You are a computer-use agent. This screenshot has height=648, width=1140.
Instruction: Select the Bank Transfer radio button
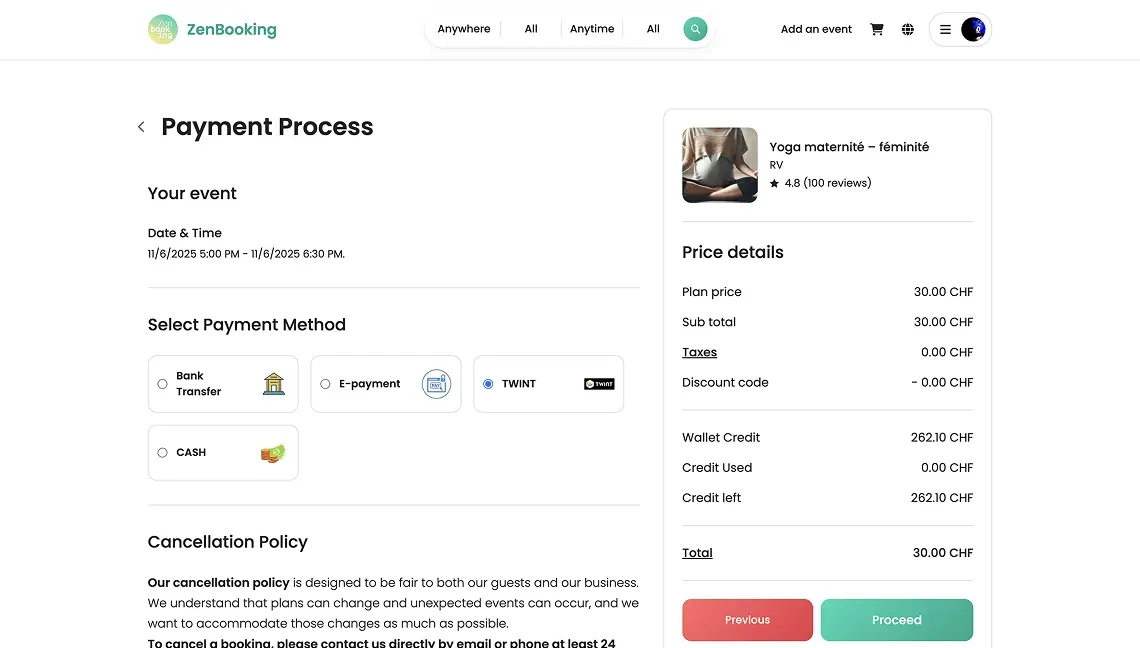coord(162,384)
